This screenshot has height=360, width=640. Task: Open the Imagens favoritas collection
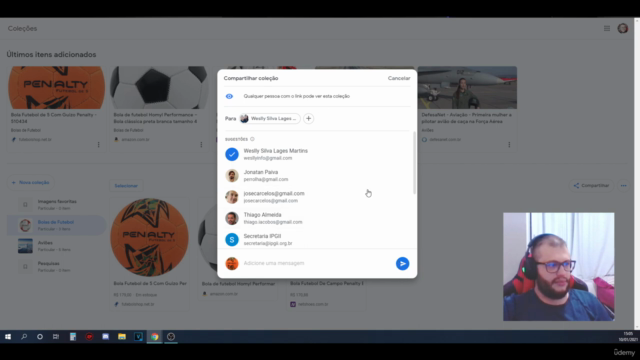(56, 204)
